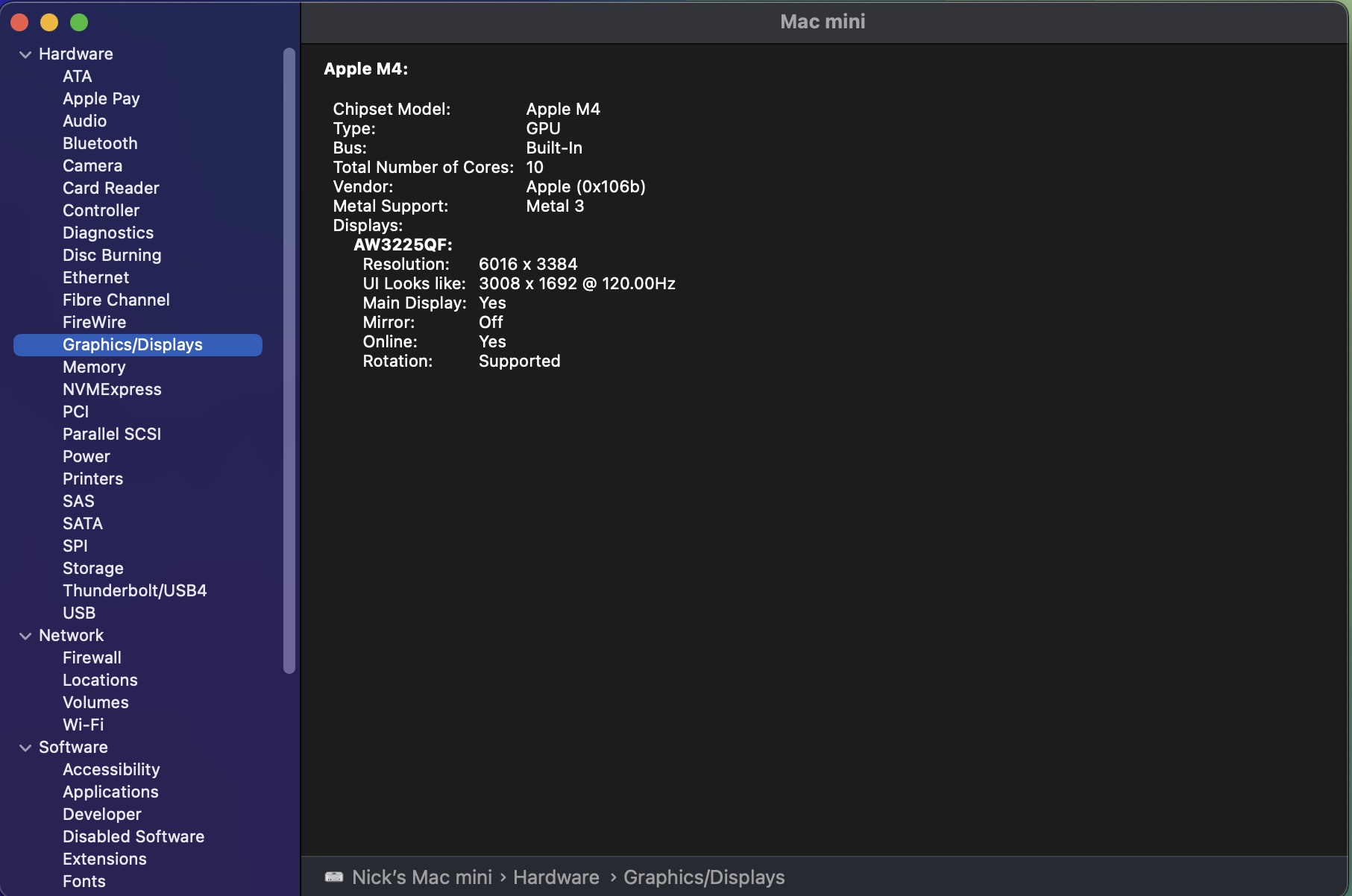Collapse the Hardware section chevron
1352x896 pixels.
pyautogui.click(x=25, y=54)
